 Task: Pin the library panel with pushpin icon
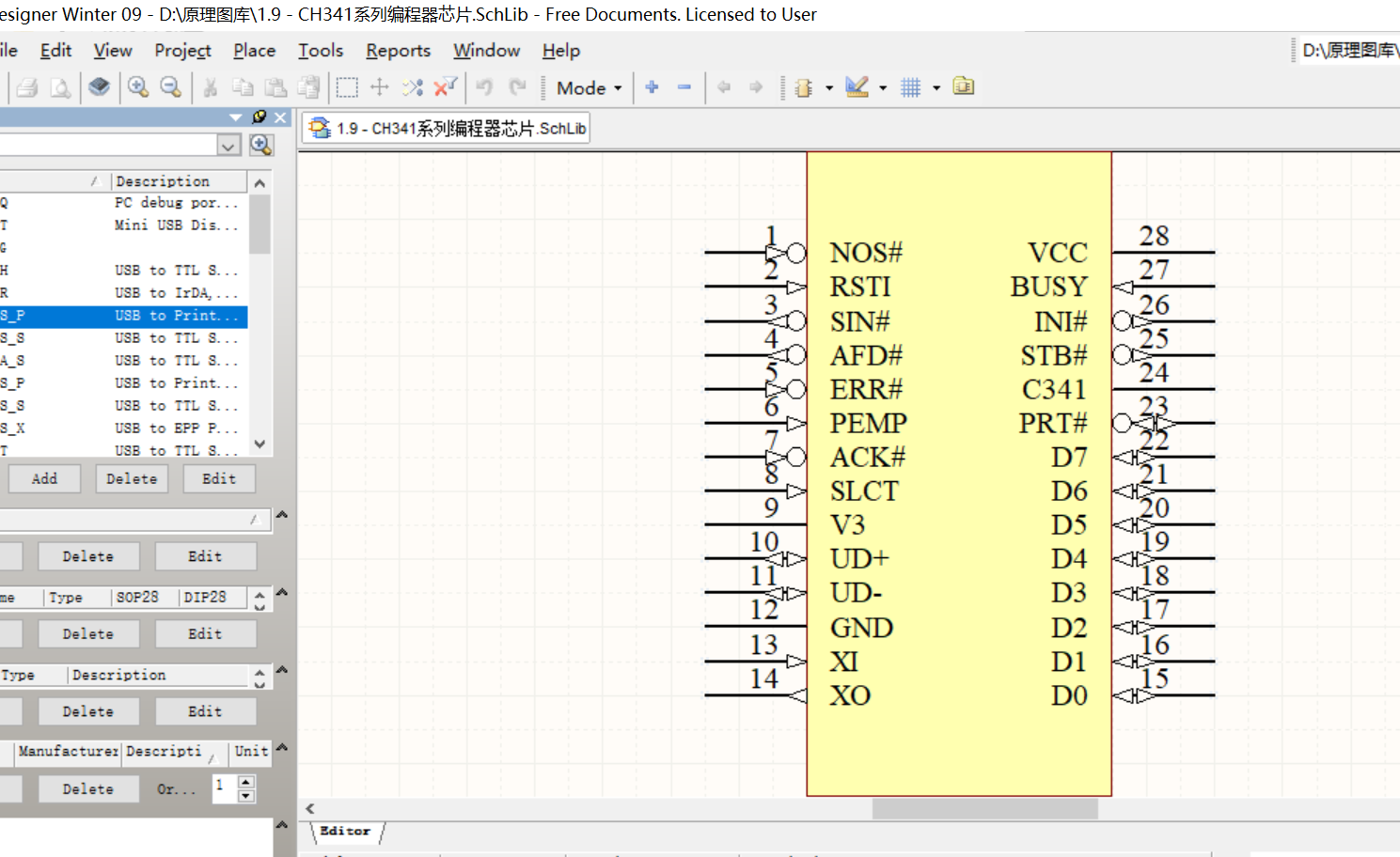tap(260, 117)
